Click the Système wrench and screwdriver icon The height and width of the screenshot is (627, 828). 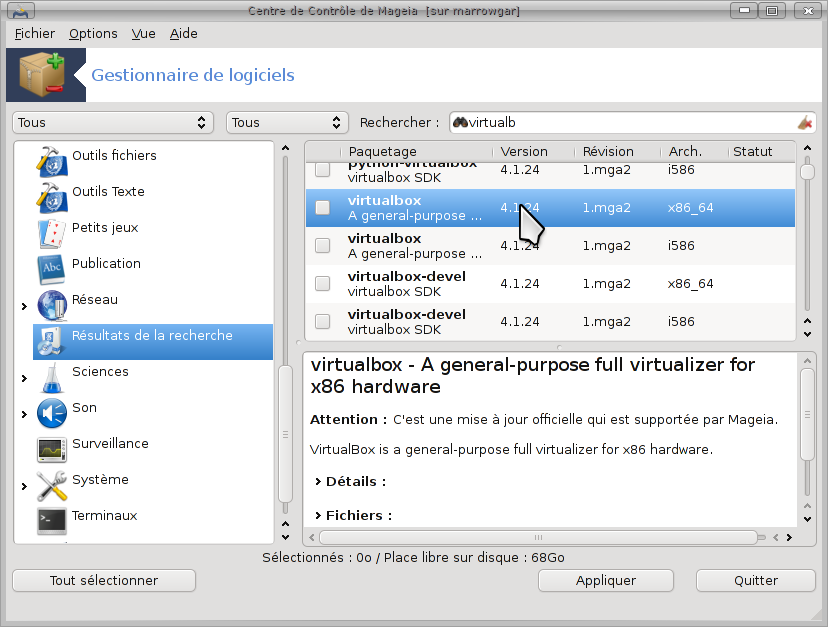[52, 485]
